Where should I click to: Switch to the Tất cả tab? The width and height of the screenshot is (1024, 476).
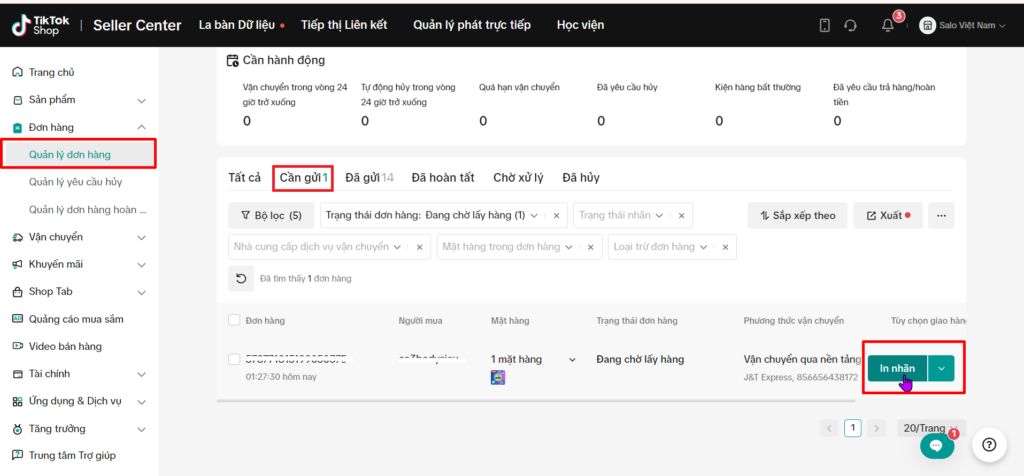pos(245,178)
